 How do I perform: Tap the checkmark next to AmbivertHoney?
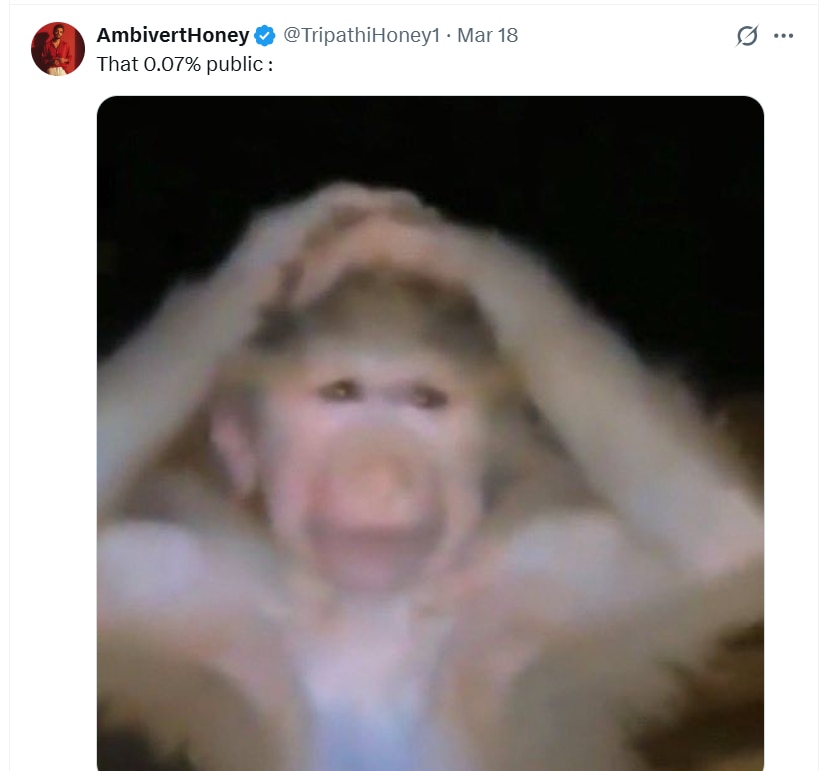[x=265, y=36]
